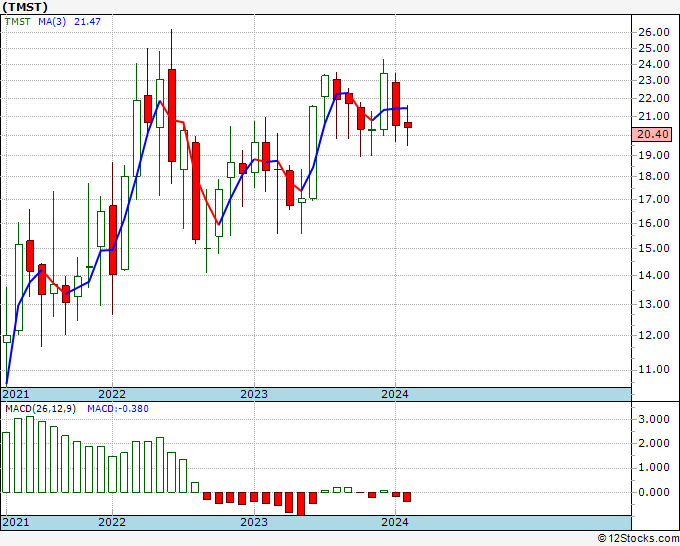Click the 18.00 price axis label
The image size is (680, 546).
click(654, 176)
